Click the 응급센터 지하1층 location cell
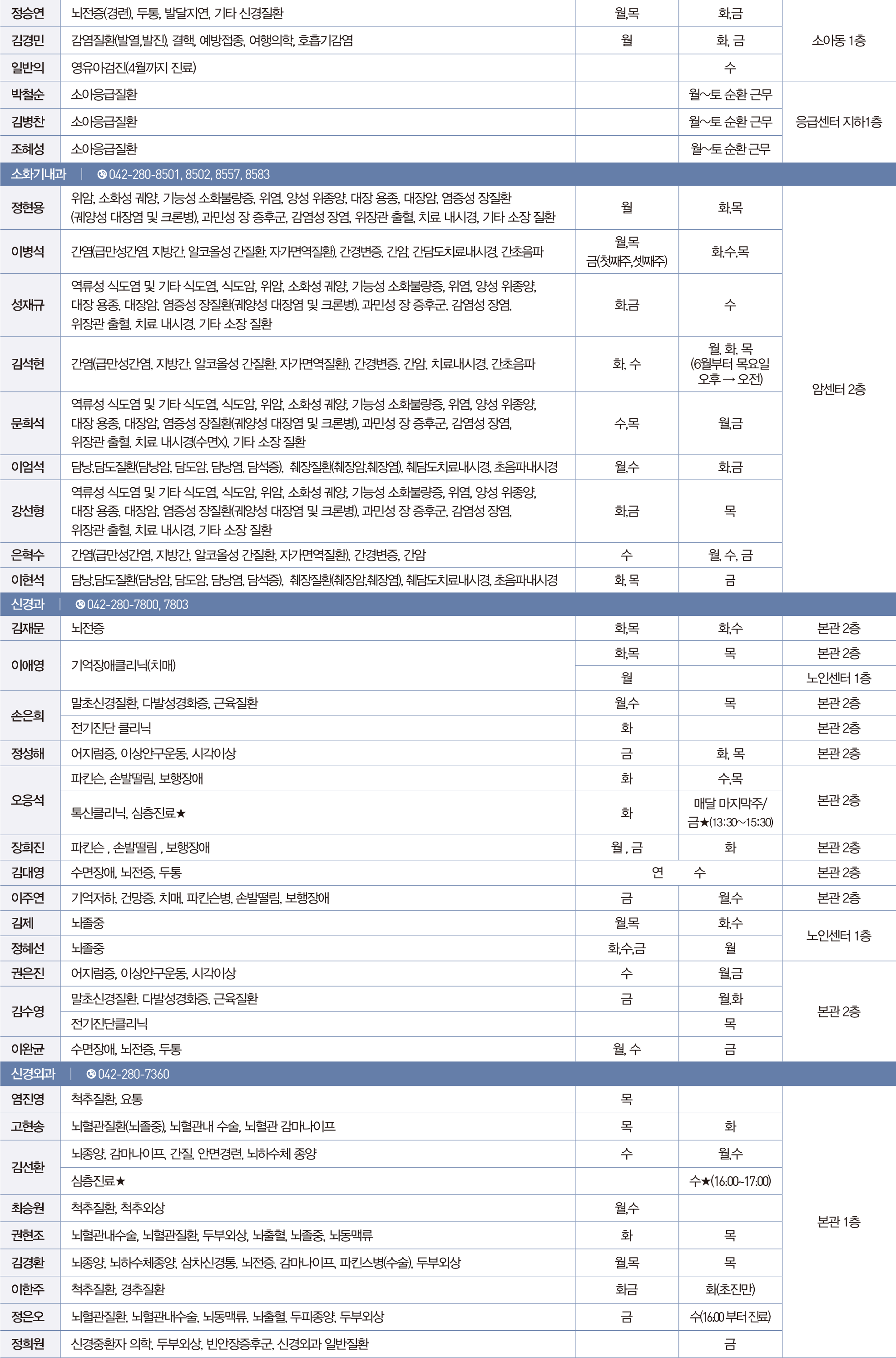 839,122
